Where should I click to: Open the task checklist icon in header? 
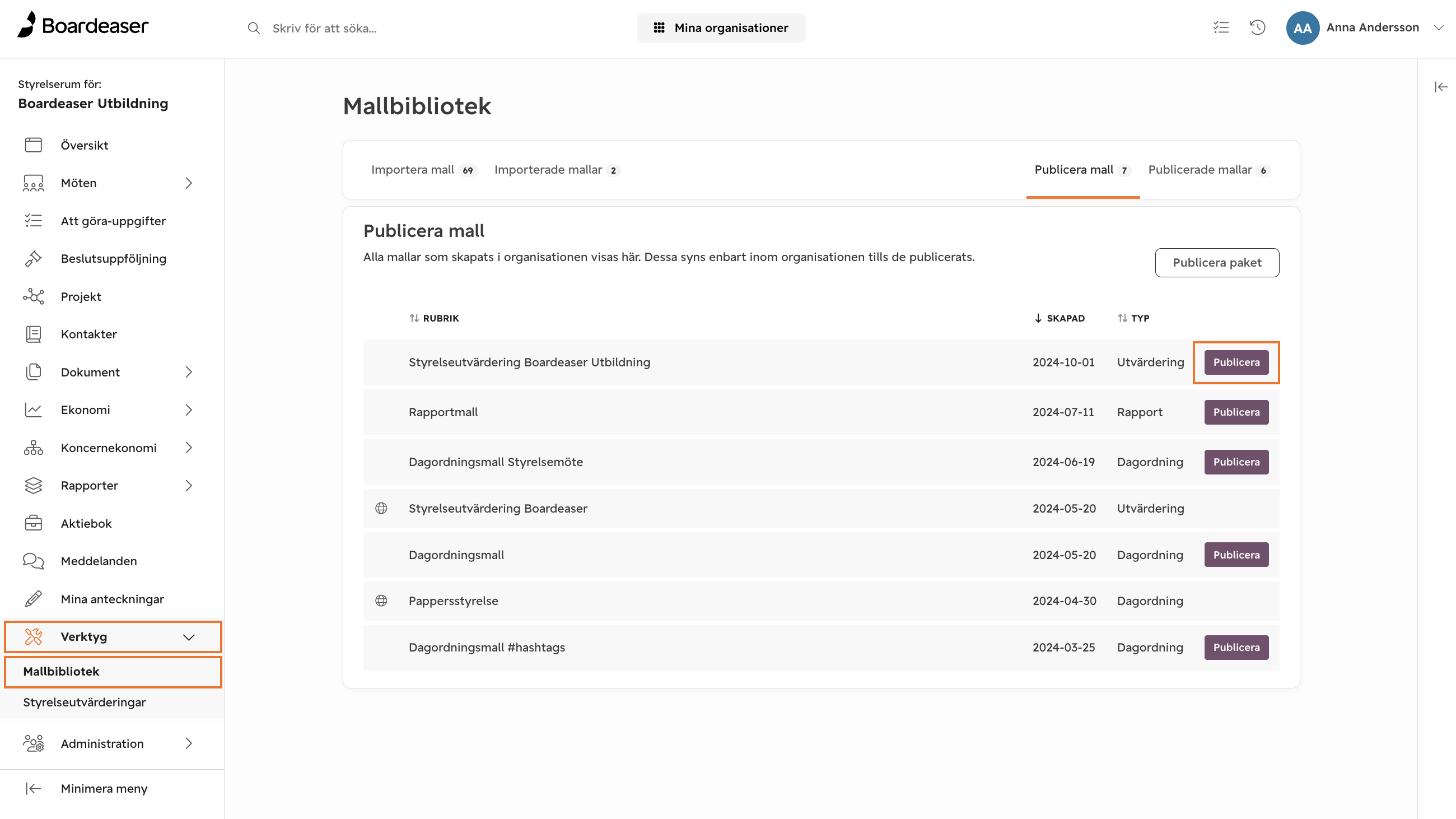coord(1221,27)
